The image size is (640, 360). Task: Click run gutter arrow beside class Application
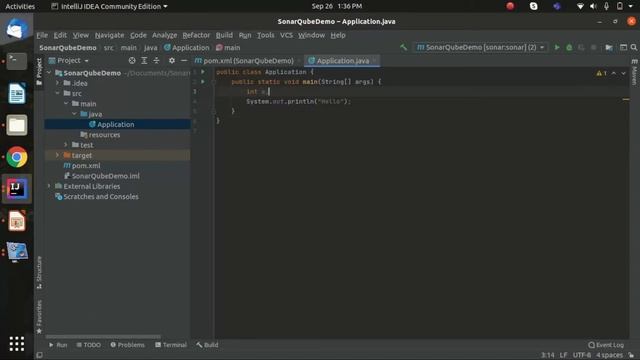(203, 72)
